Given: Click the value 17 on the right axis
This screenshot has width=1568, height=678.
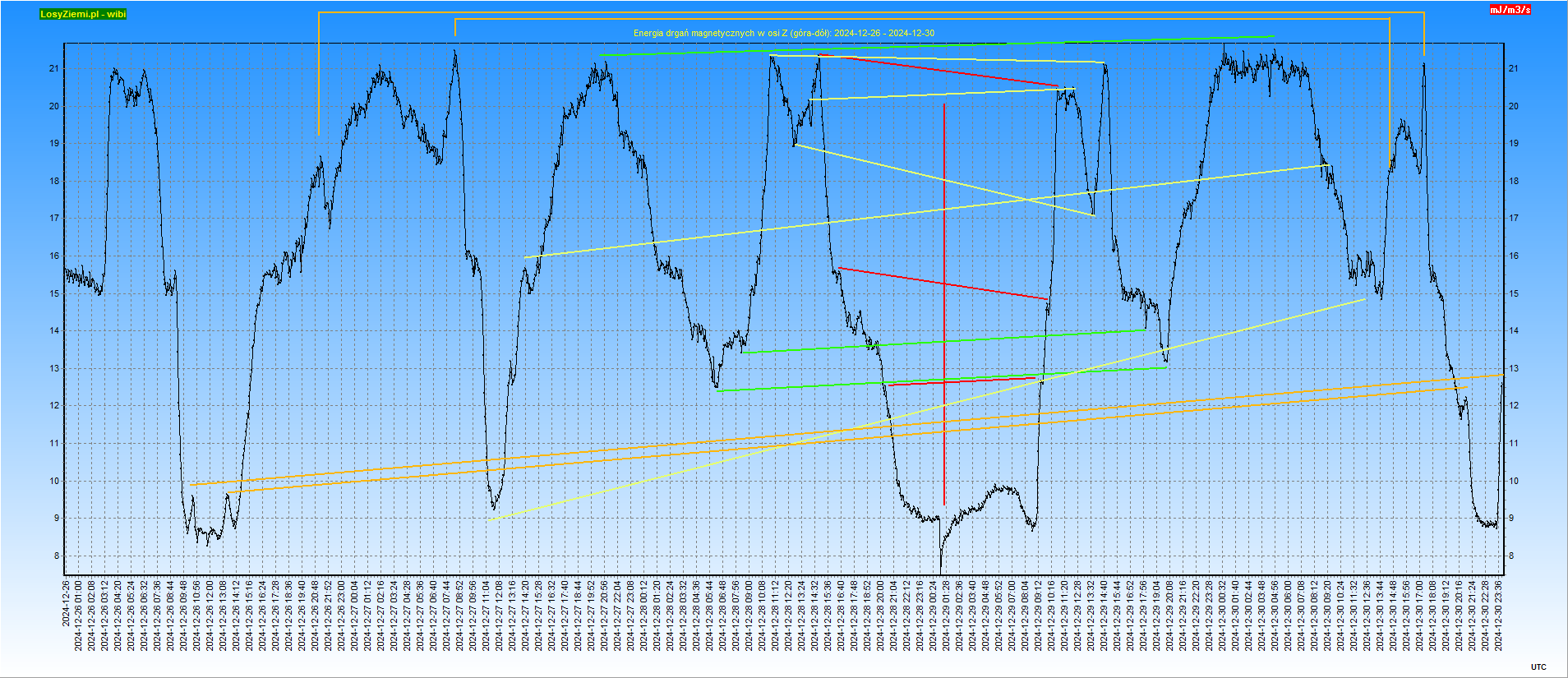Looking at the screenshot, I should tap(1513, 219).
